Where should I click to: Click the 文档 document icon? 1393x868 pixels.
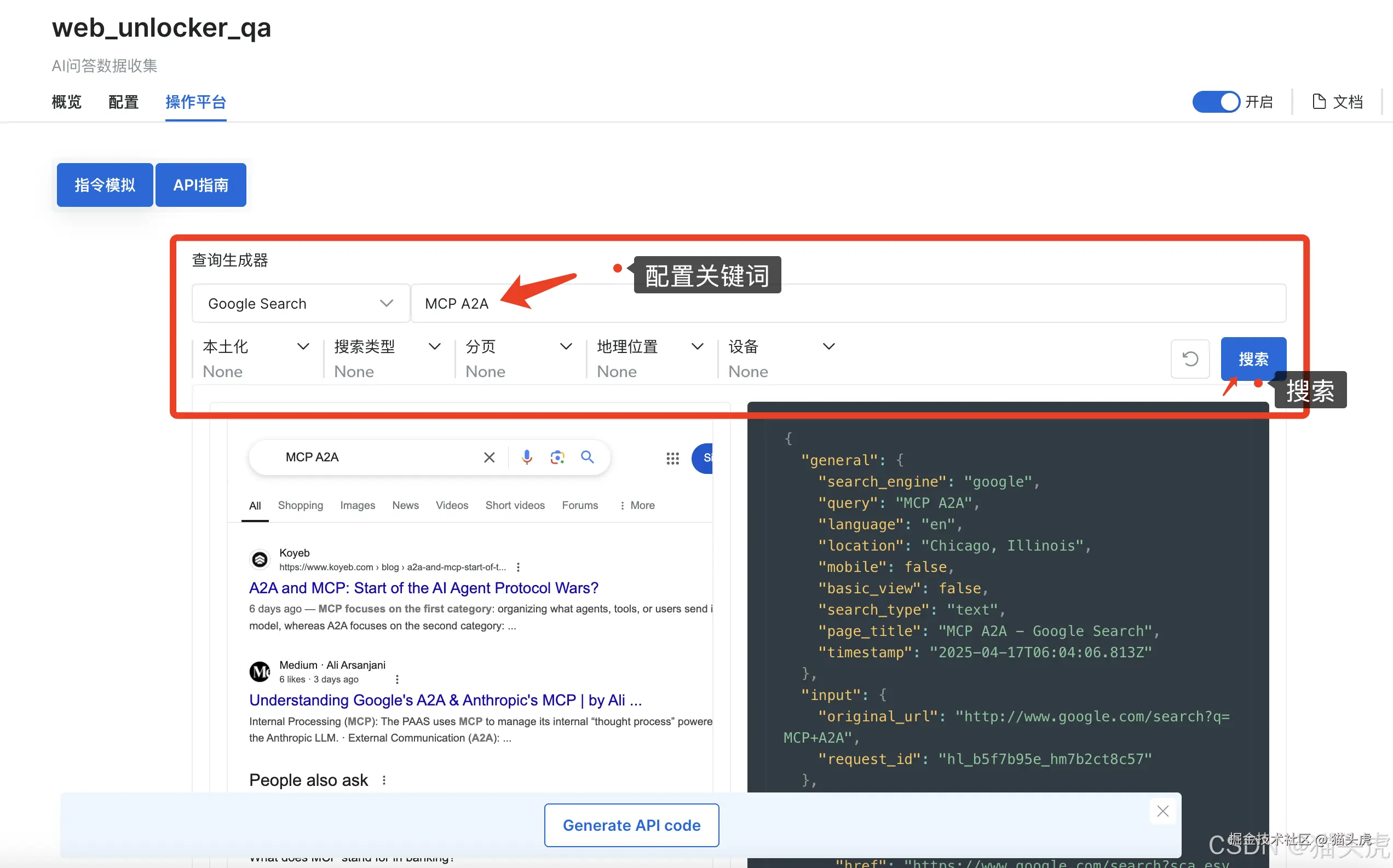click(1319, 102)
